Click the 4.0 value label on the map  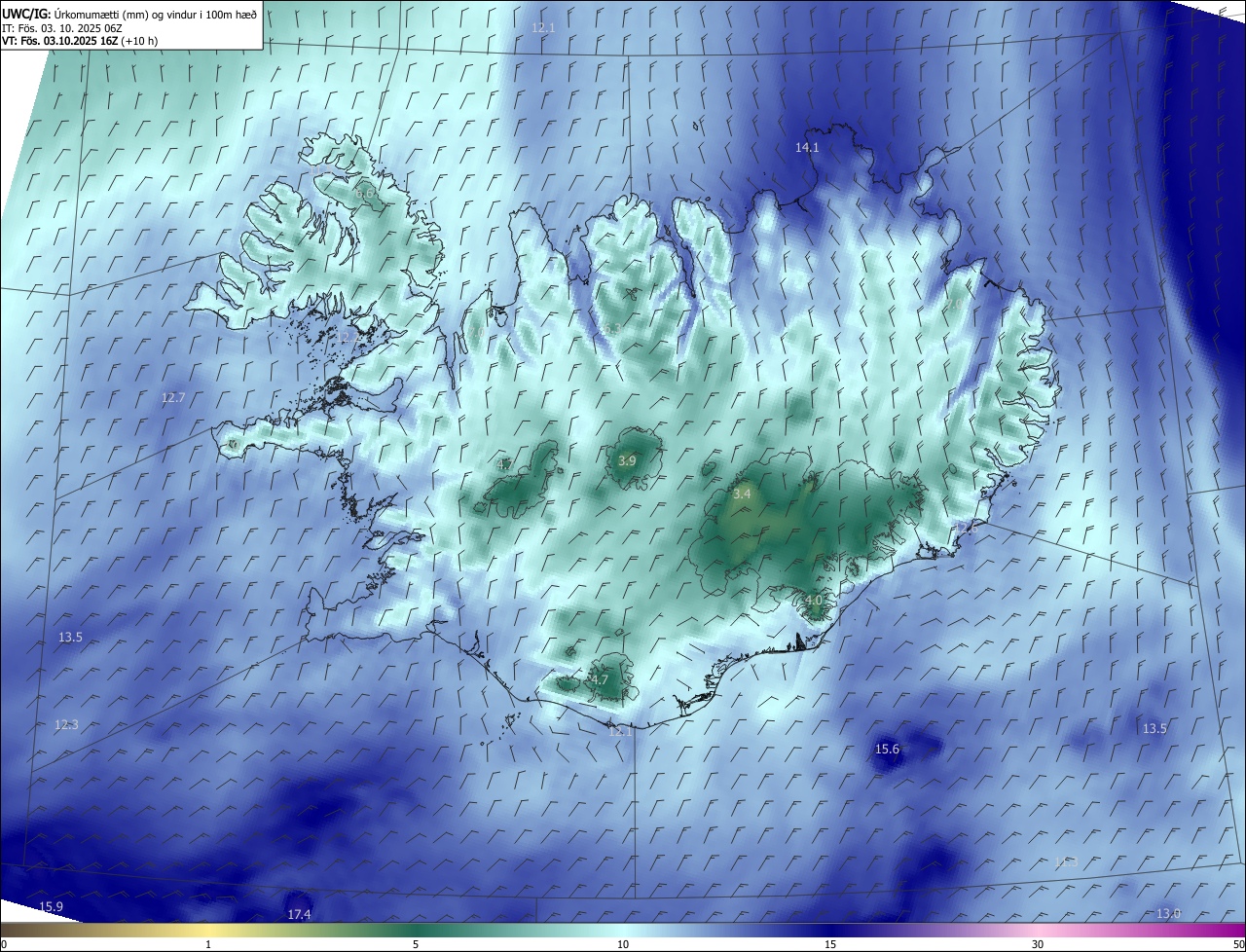pos(814,600)
